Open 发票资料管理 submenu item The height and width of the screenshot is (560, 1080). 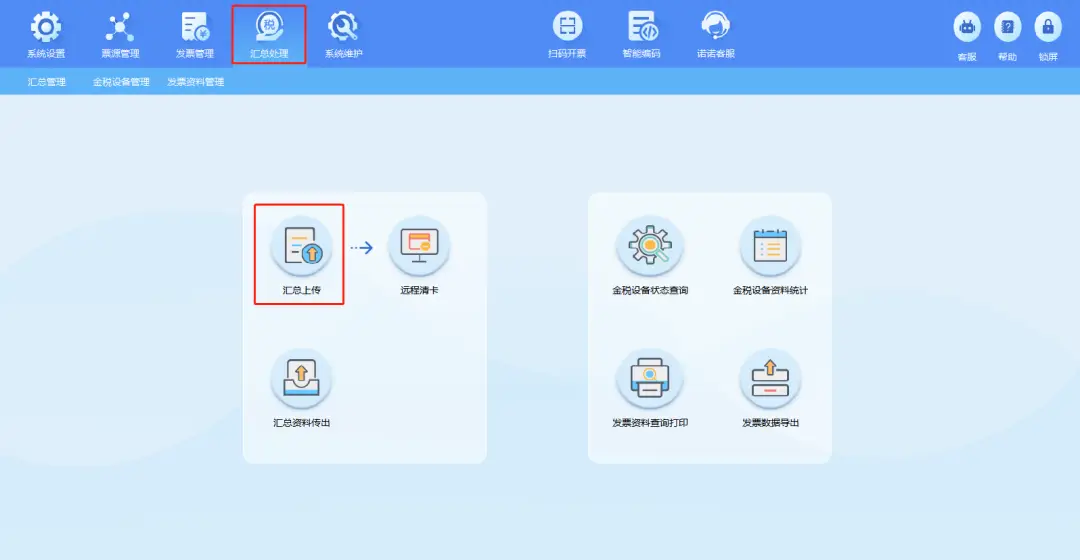pyautogui.click(x=196, y=82)
